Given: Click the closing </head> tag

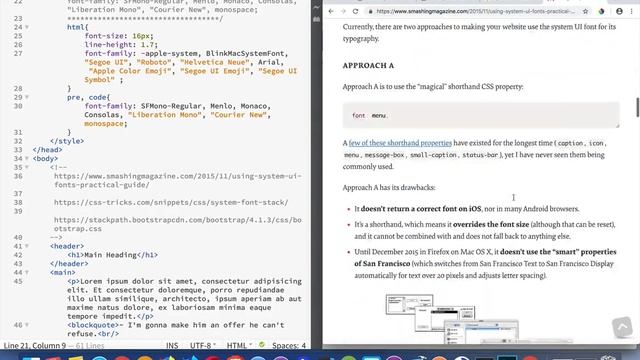Looking at the screenshot, I should point(47,150).
